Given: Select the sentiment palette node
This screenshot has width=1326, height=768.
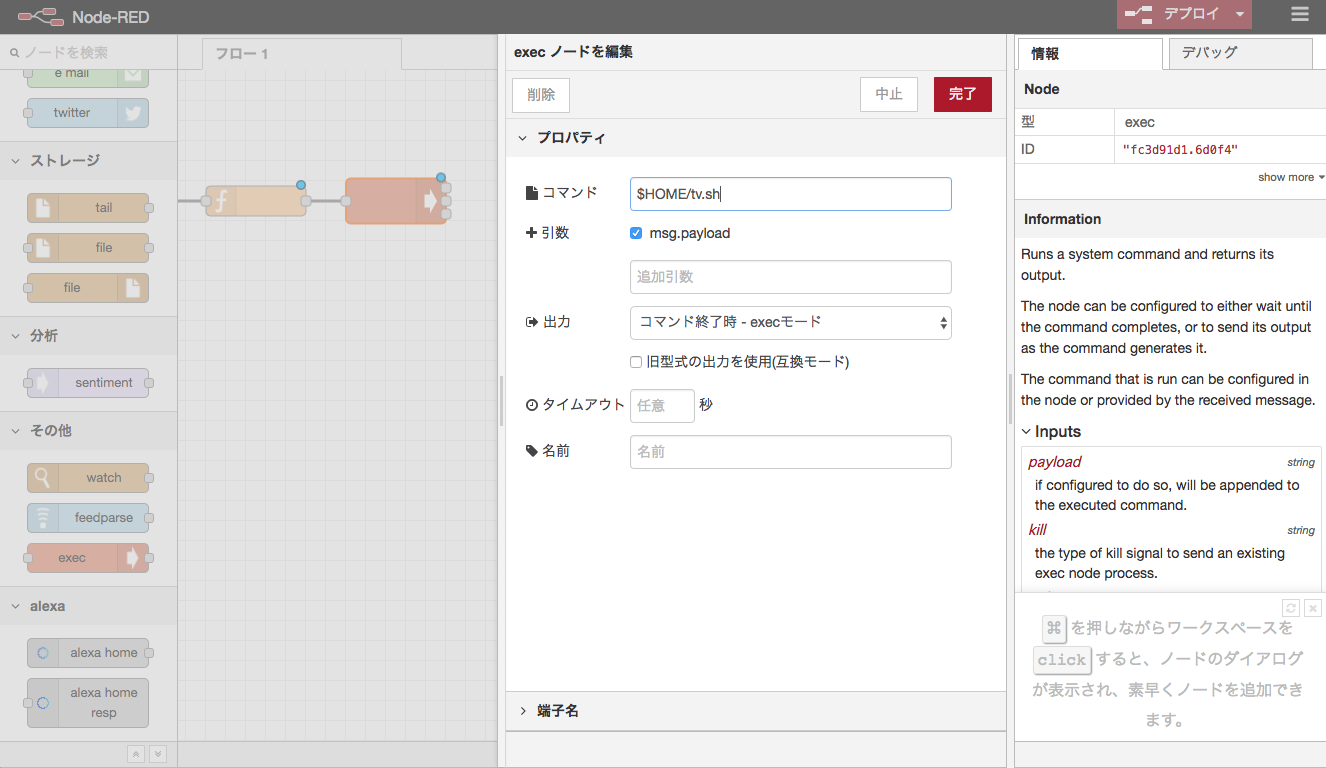Looking at the screenshot, I should click(x=88, y=383).
